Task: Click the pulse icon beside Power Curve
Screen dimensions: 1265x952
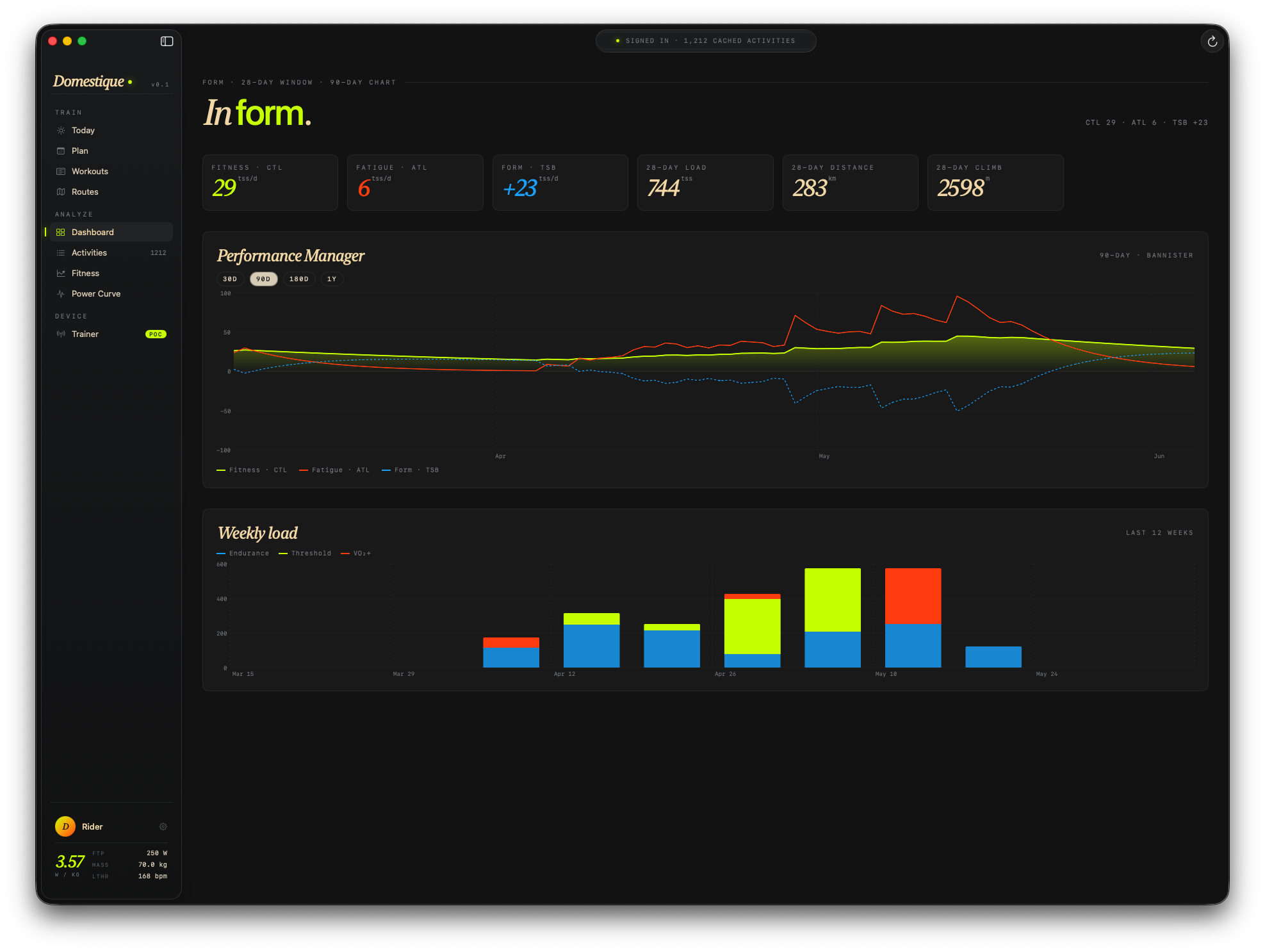Action: tap(61, 293)
